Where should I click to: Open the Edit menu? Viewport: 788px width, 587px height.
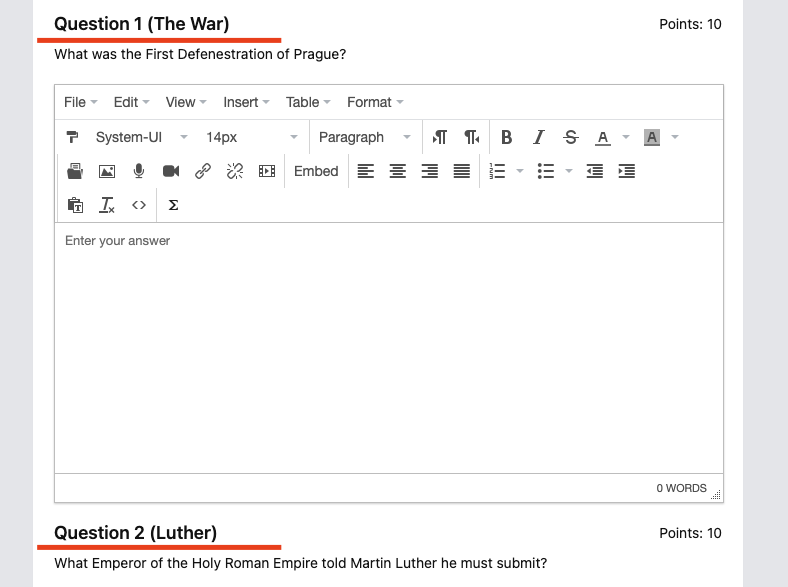point(131,102)
